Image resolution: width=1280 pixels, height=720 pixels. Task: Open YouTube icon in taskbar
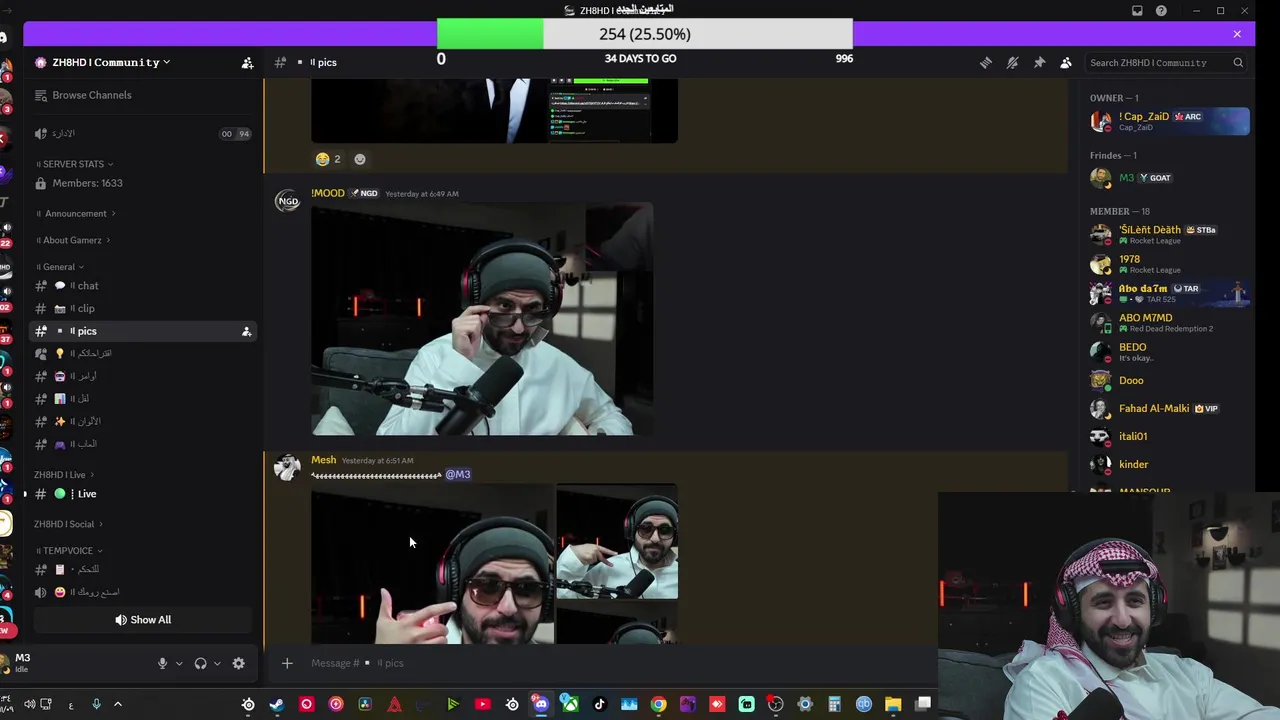(x=482, y=705)
